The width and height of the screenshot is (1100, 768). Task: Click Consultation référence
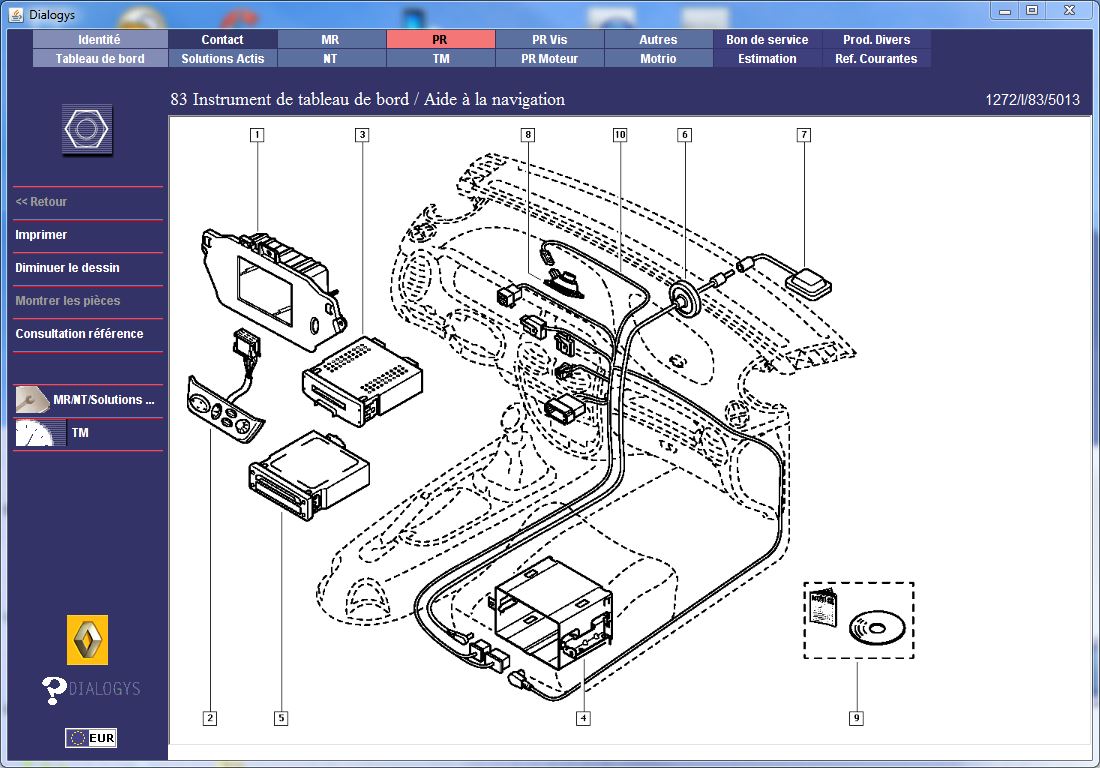point(79,334)
